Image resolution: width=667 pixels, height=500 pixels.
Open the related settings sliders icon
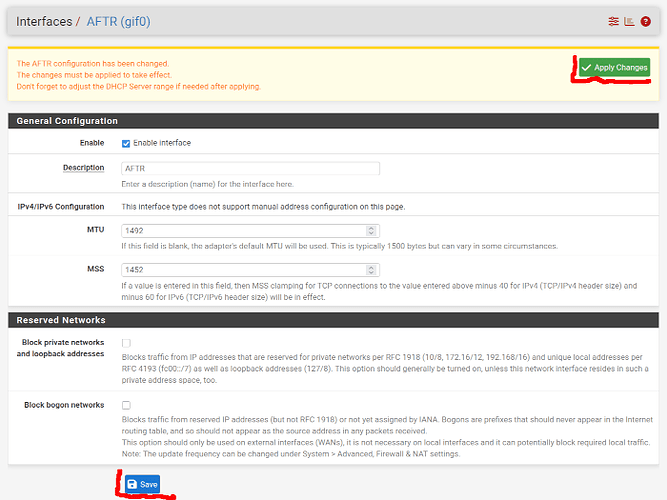click(613, 21)
